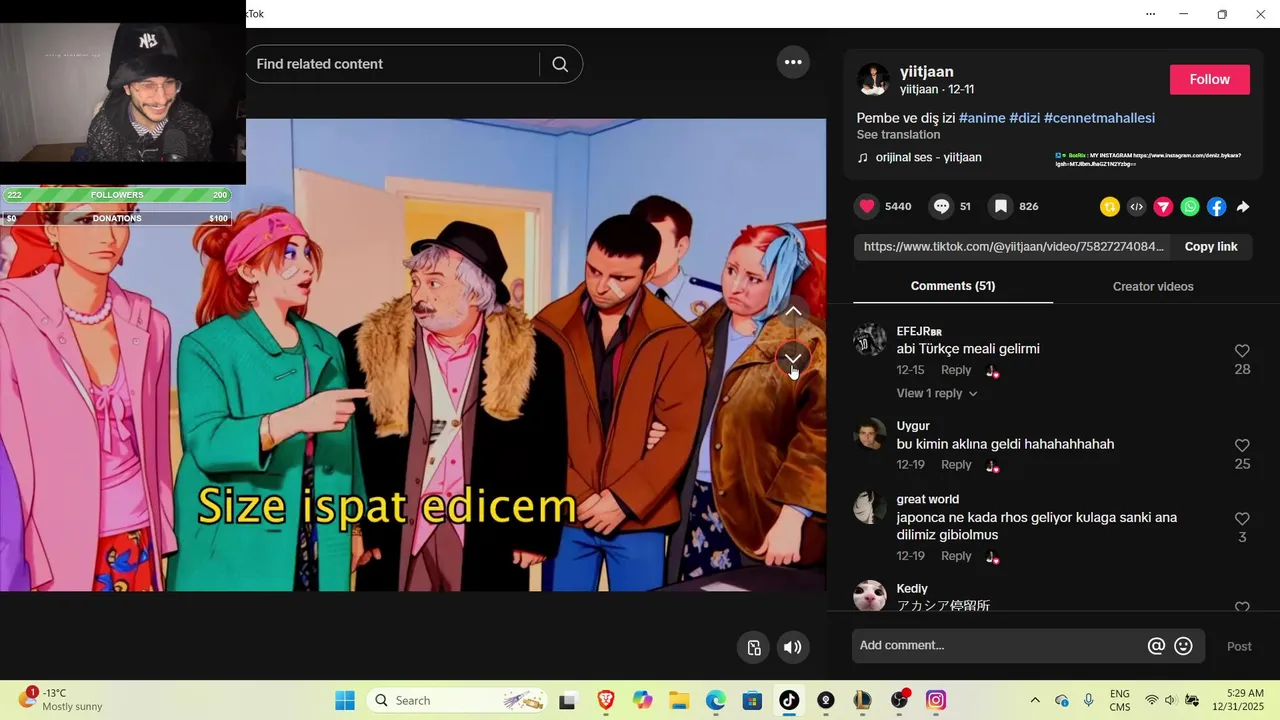The image size is (1280, 720).
Task: Like great world's comment heart
Action: 1242,519
